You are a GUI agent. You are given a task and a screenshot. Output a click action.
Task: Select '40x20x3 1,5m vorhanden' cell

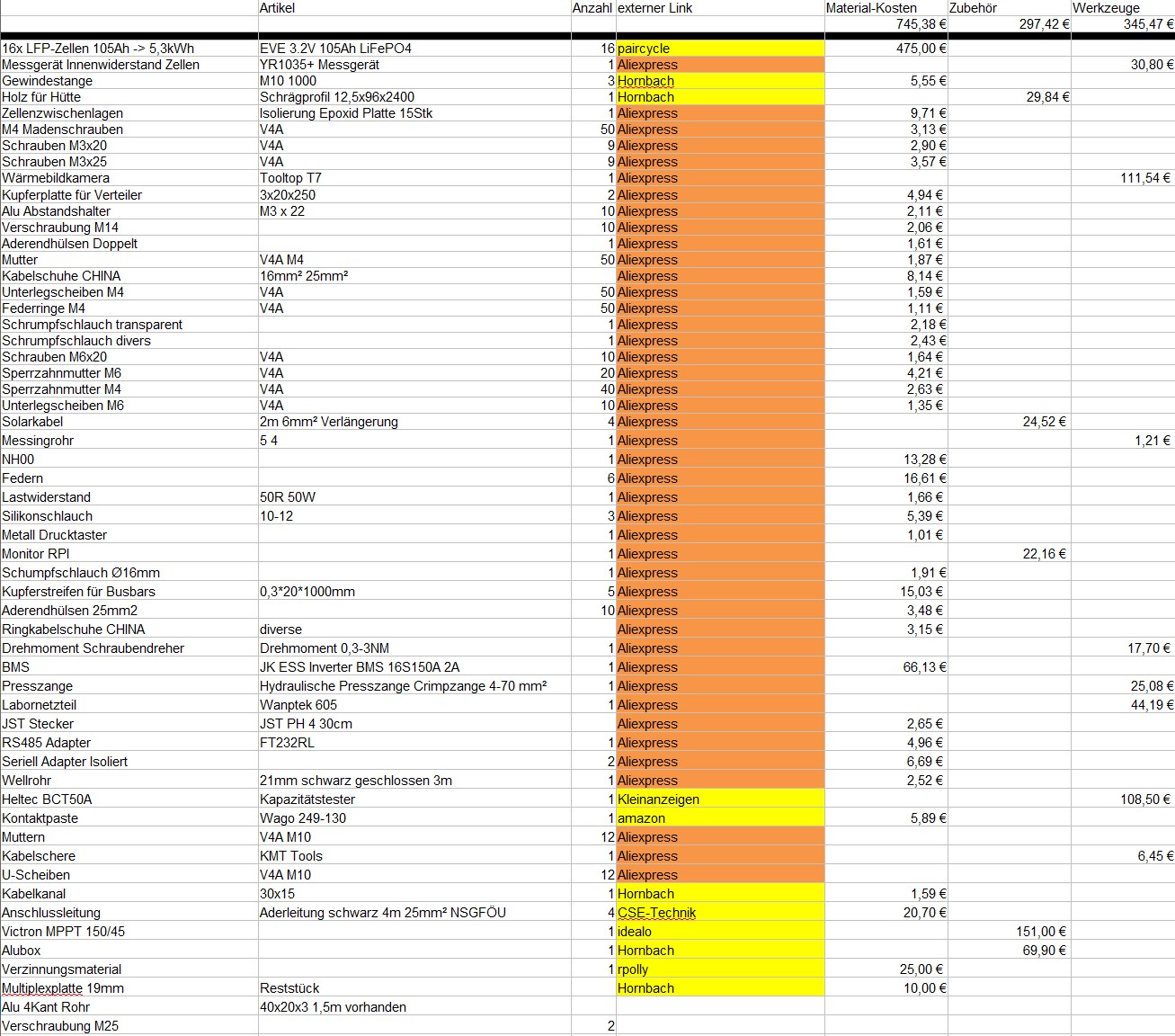(414, 1007)
